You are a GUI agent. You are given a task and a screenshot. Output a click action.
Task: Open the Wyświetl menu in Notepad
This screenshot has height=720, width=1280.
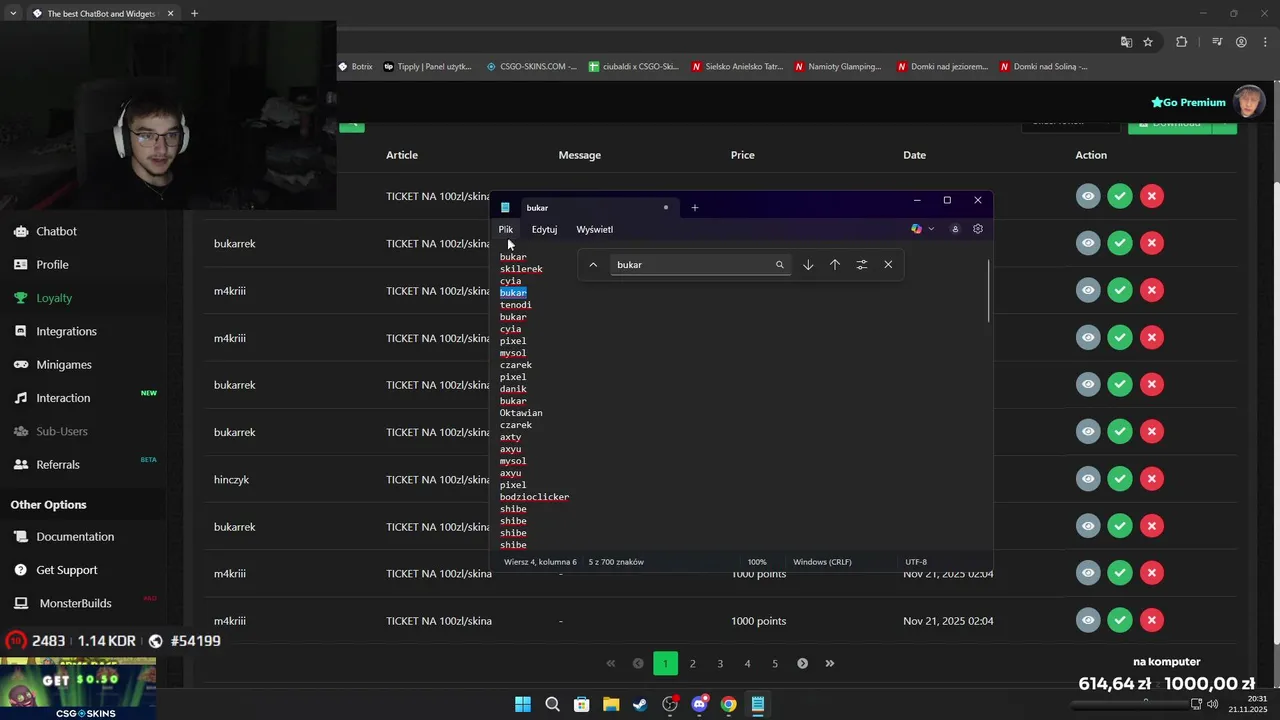(x=595, y=229)
